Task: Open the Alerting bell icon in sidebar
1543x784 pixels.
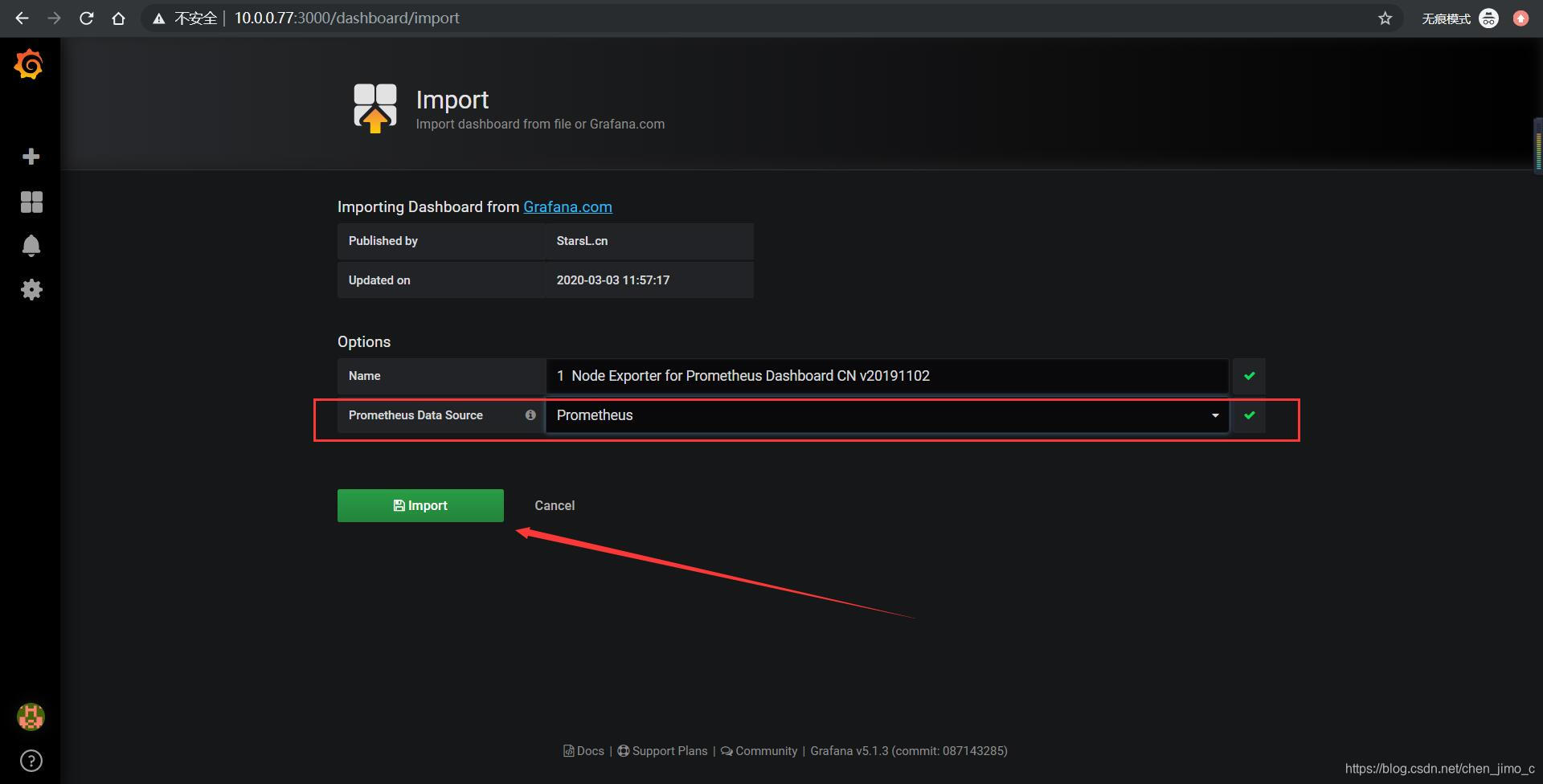Action: [x=31, y=246]
